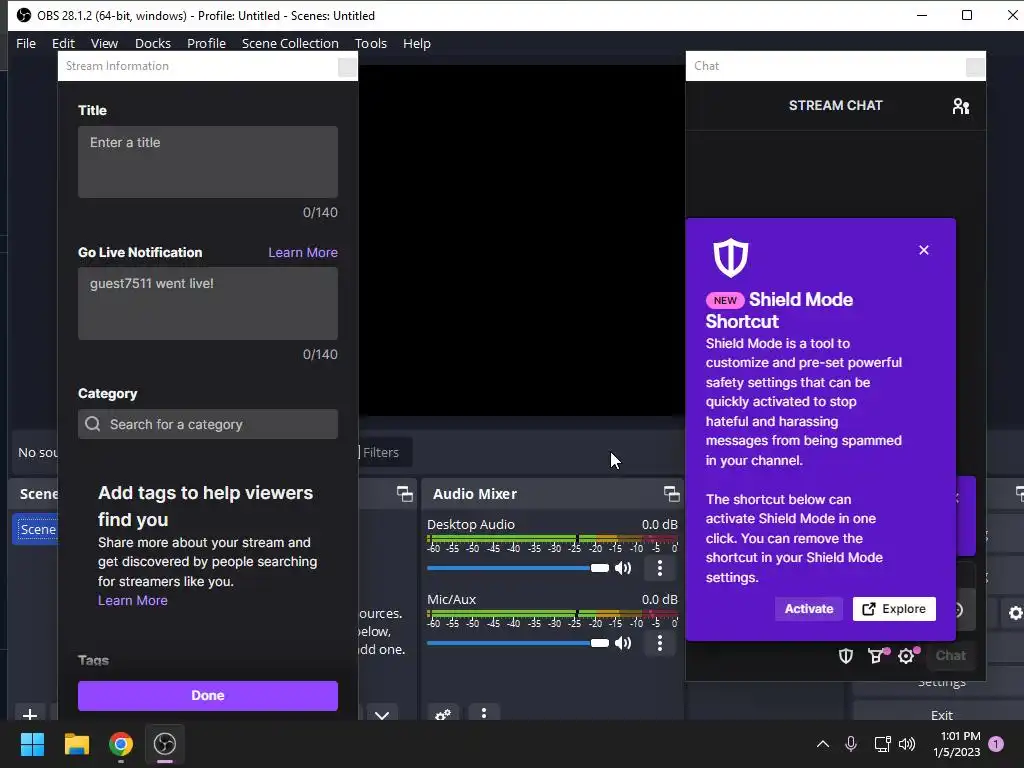Open source Filters button
The height and width of the screenshot is (768, 1024).
384,453
